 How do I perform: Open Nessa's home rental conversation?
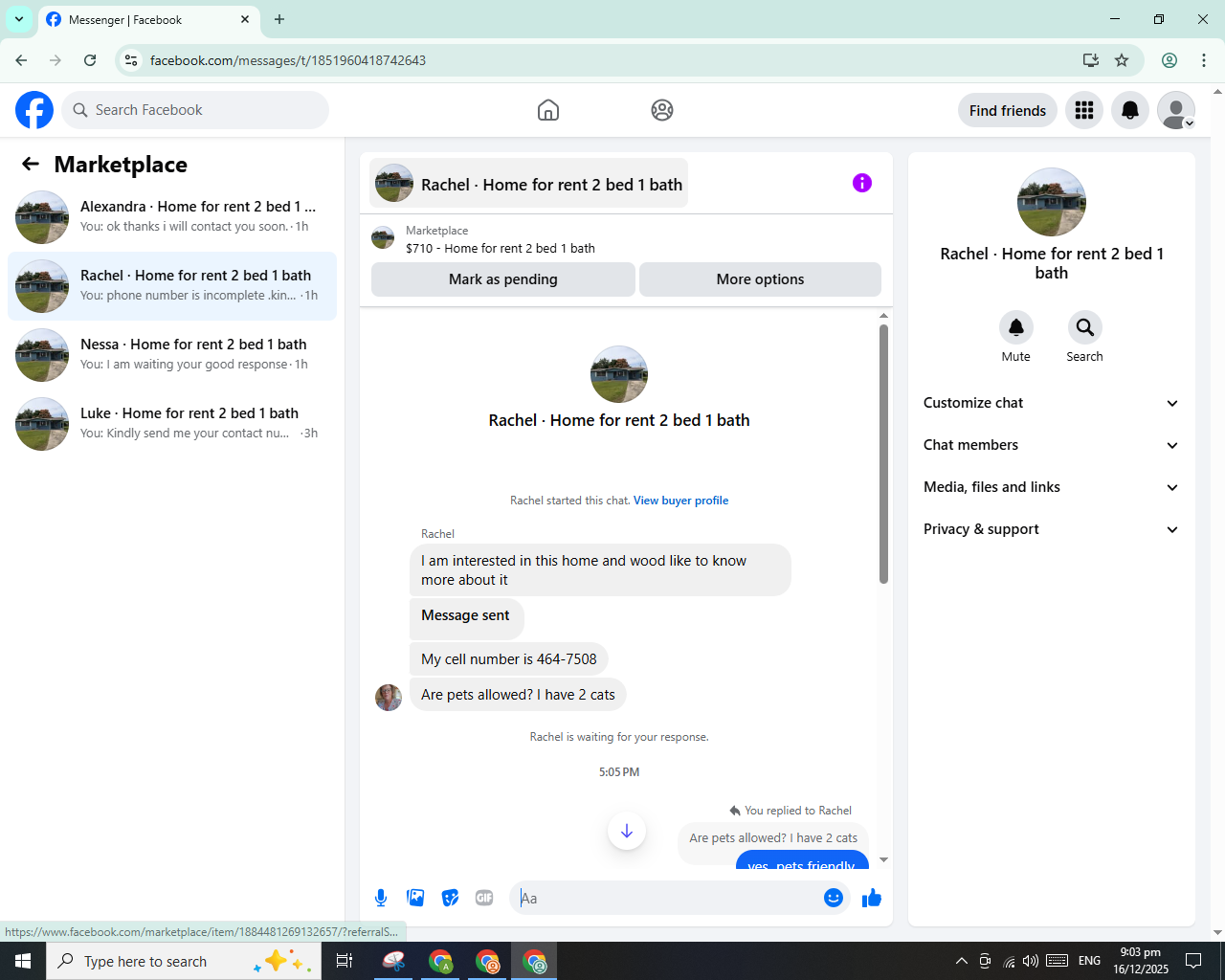click(x=172, y=355)
